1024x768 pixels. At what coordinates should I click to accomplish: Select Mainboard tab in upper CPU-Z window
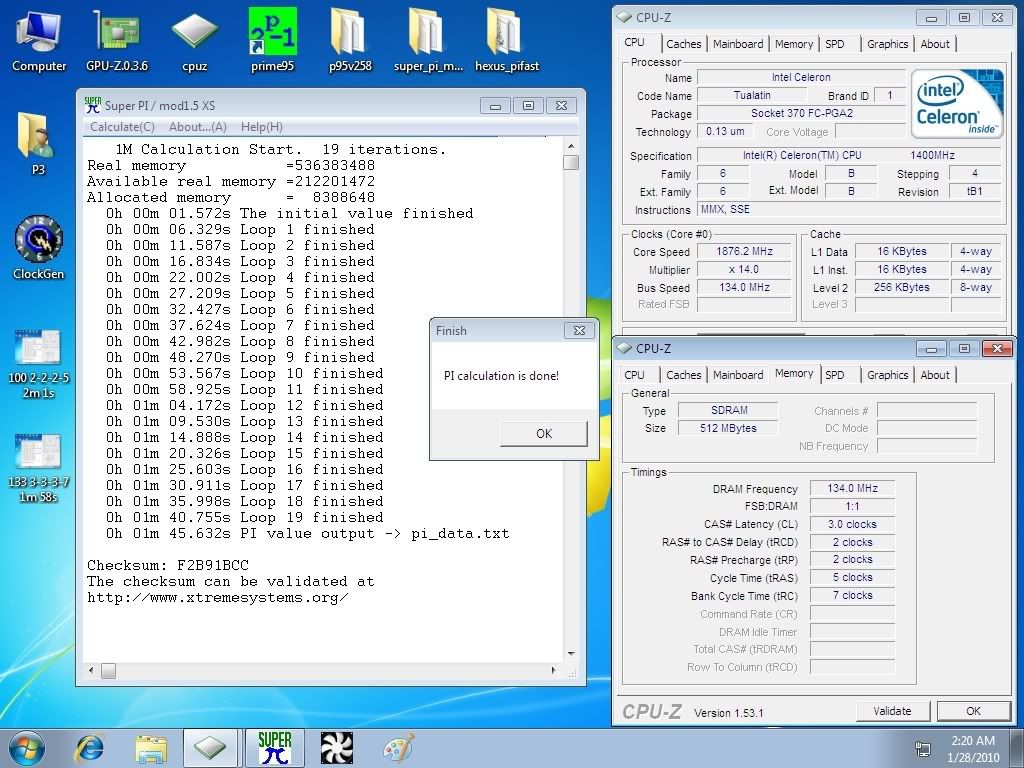738,44
